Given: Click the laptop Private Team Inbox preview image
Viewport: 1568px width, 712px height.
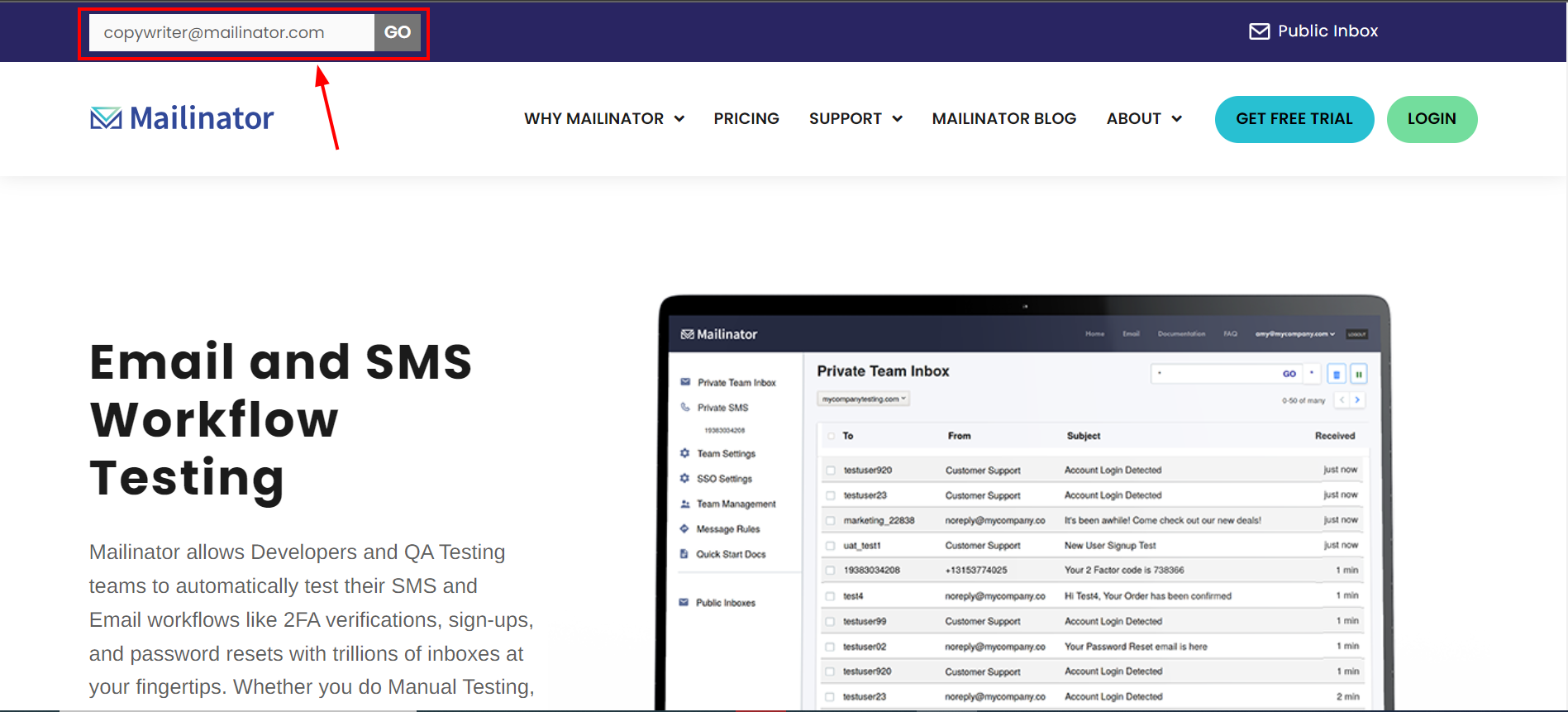Looking at the screenshot, I should coord(1024,503).
